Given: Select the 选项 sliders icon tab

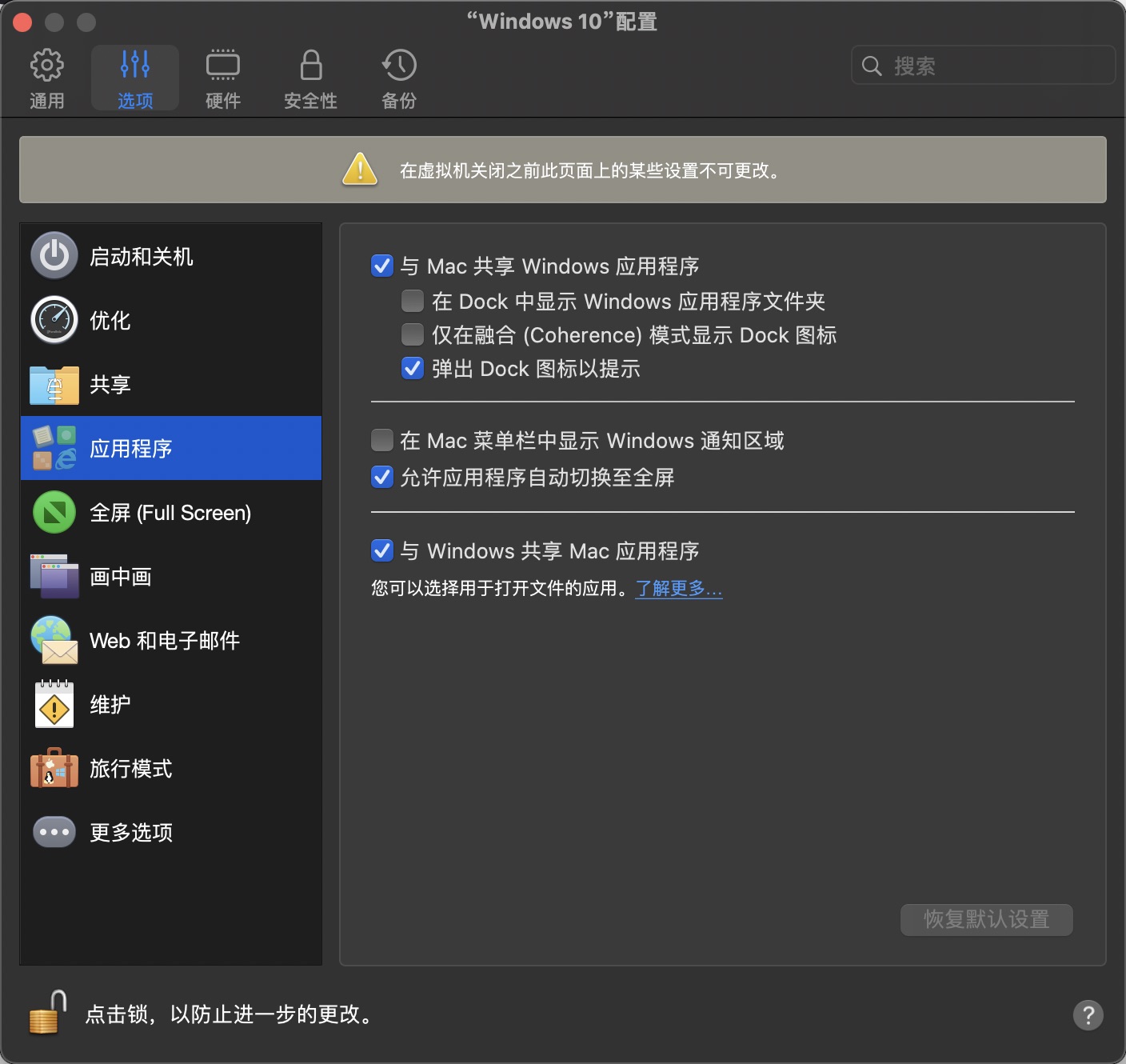Looking at the screenshot, I should point(135,78).
